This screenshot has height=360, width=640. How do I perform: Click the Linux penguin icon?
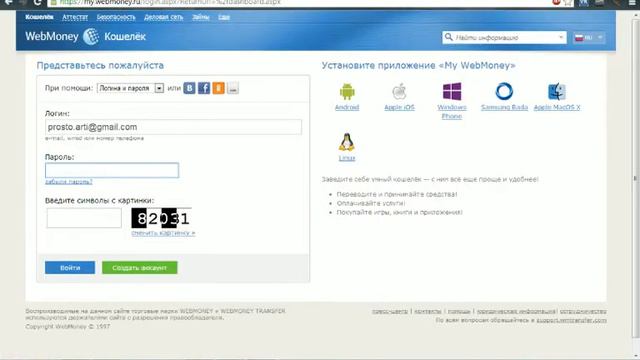tap(347, 142)
